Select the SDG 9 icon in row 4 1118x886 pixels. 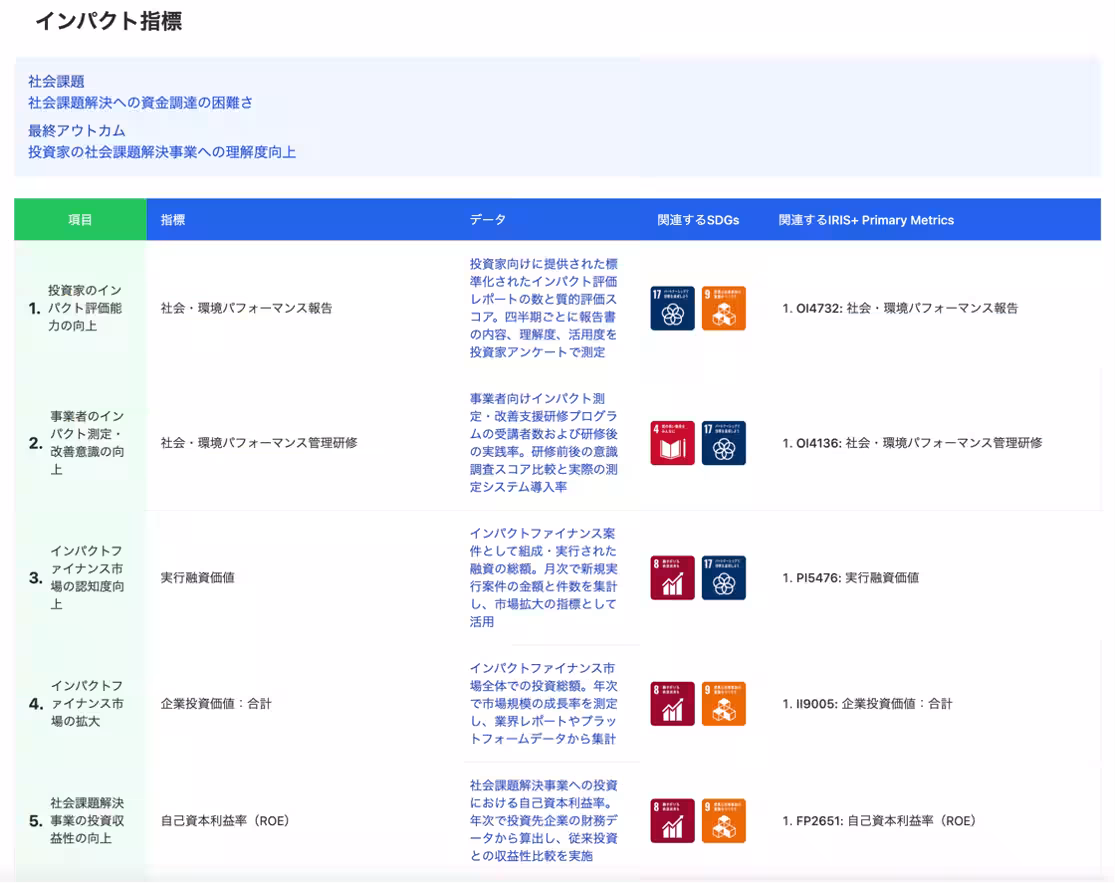724,703
